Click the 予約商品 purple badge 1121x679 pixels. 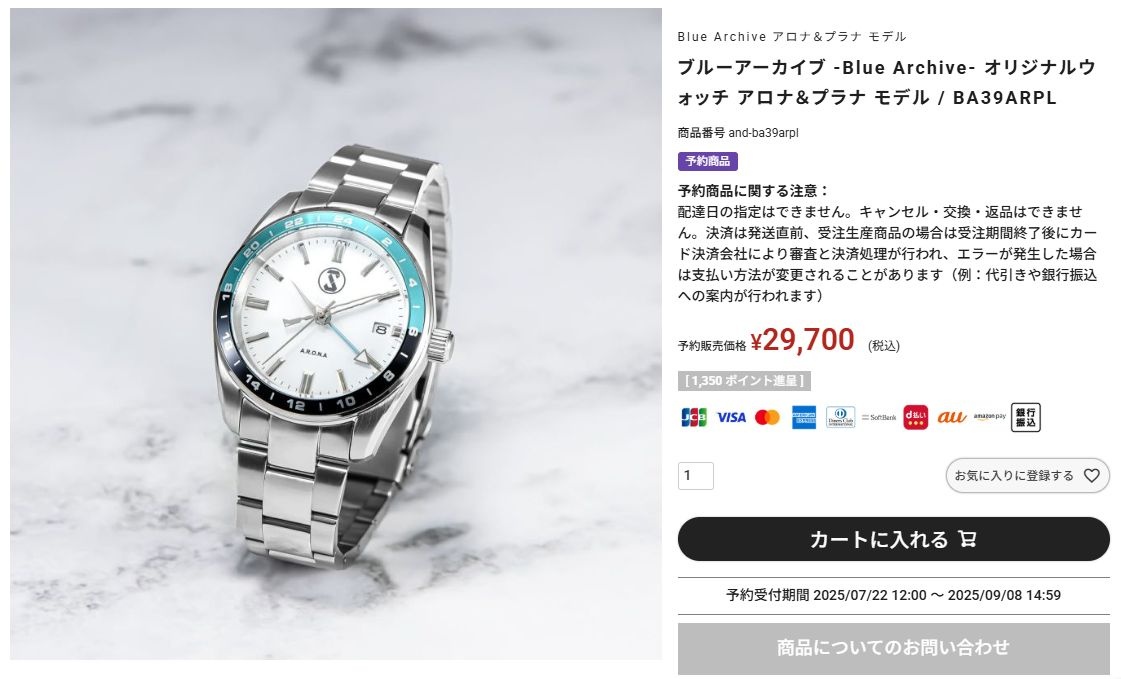(708, 161)
